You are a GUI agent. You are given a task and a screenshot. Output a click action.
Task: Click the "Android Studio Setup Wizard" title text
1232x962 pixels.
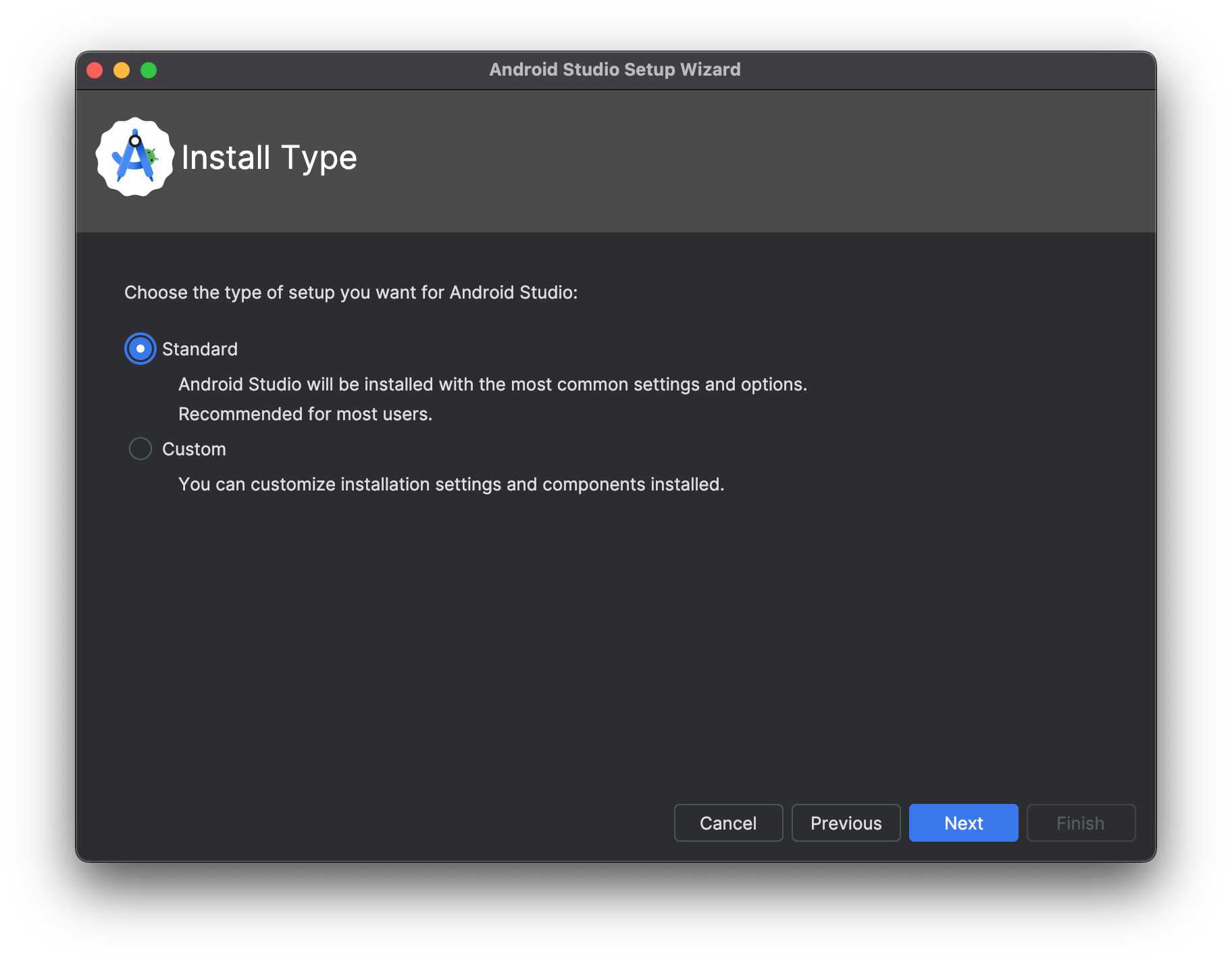pos(615,70)
